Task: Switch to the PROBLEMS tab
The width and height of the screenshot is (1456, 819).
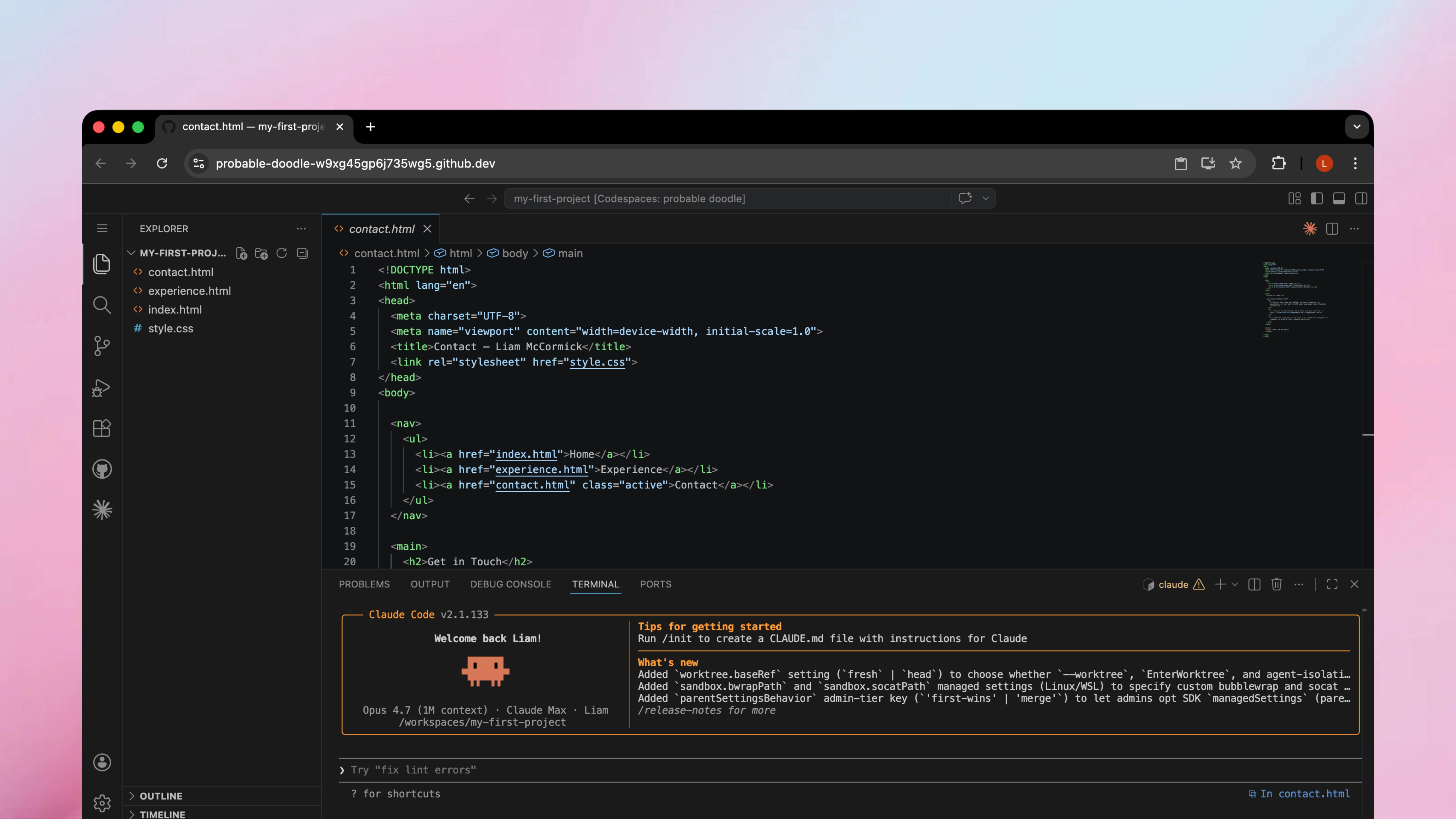Action: (365, 584)
